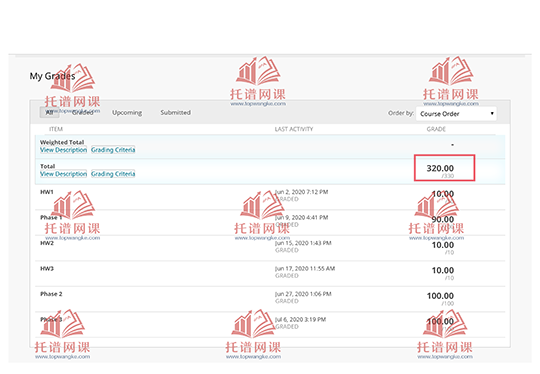Click the Phase 2 item name
Image resolution: width=540 pixels, height=374 pixels.
pyautogui.click(x=51, y=294)
